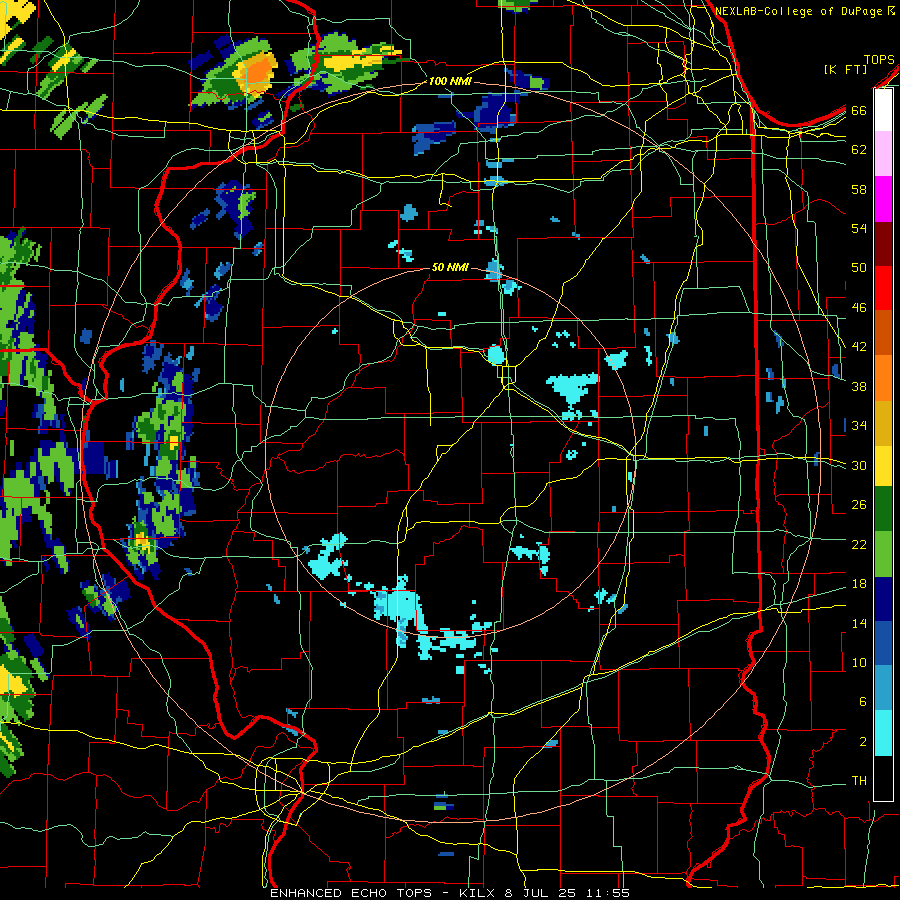
Task: Click the '30' legend value
Action: [859, 465]
